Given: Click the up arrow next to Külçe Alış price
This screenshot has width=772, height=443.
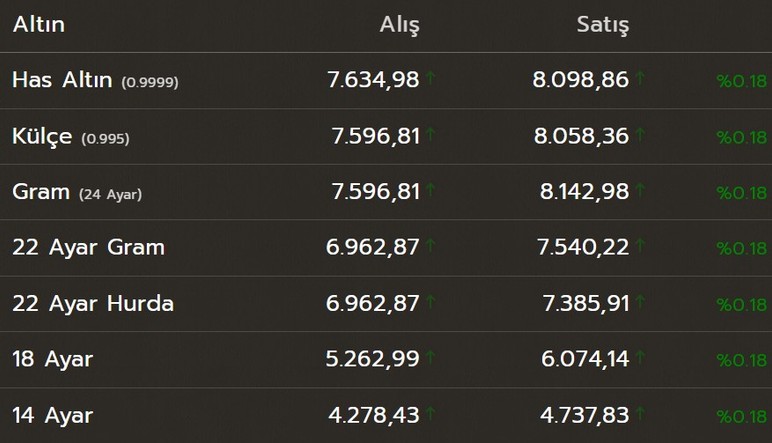Looking at the screenshot, I should pos(430,133).
